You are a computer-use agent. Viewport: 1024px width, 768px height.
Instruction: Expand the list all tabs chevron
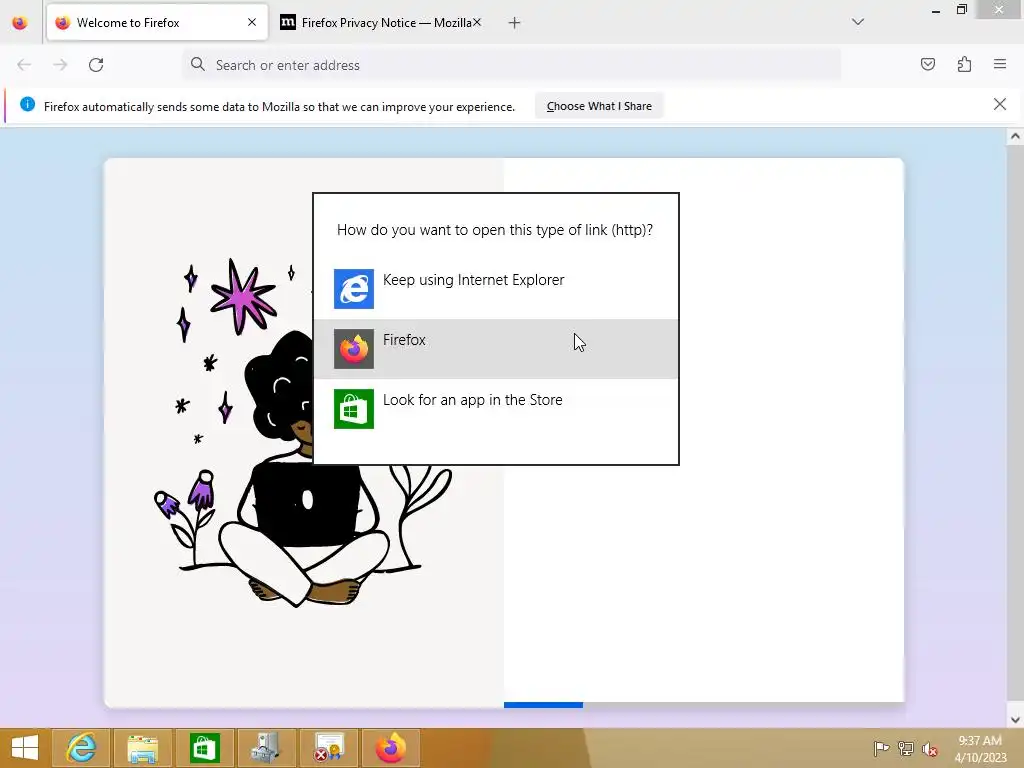point(858,22)
